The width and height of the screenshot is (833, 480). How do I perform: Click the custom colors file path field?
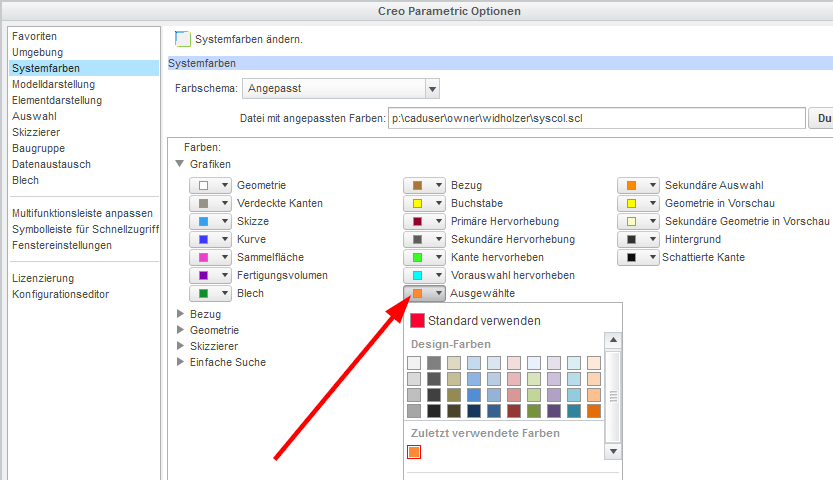pos(597,119)
